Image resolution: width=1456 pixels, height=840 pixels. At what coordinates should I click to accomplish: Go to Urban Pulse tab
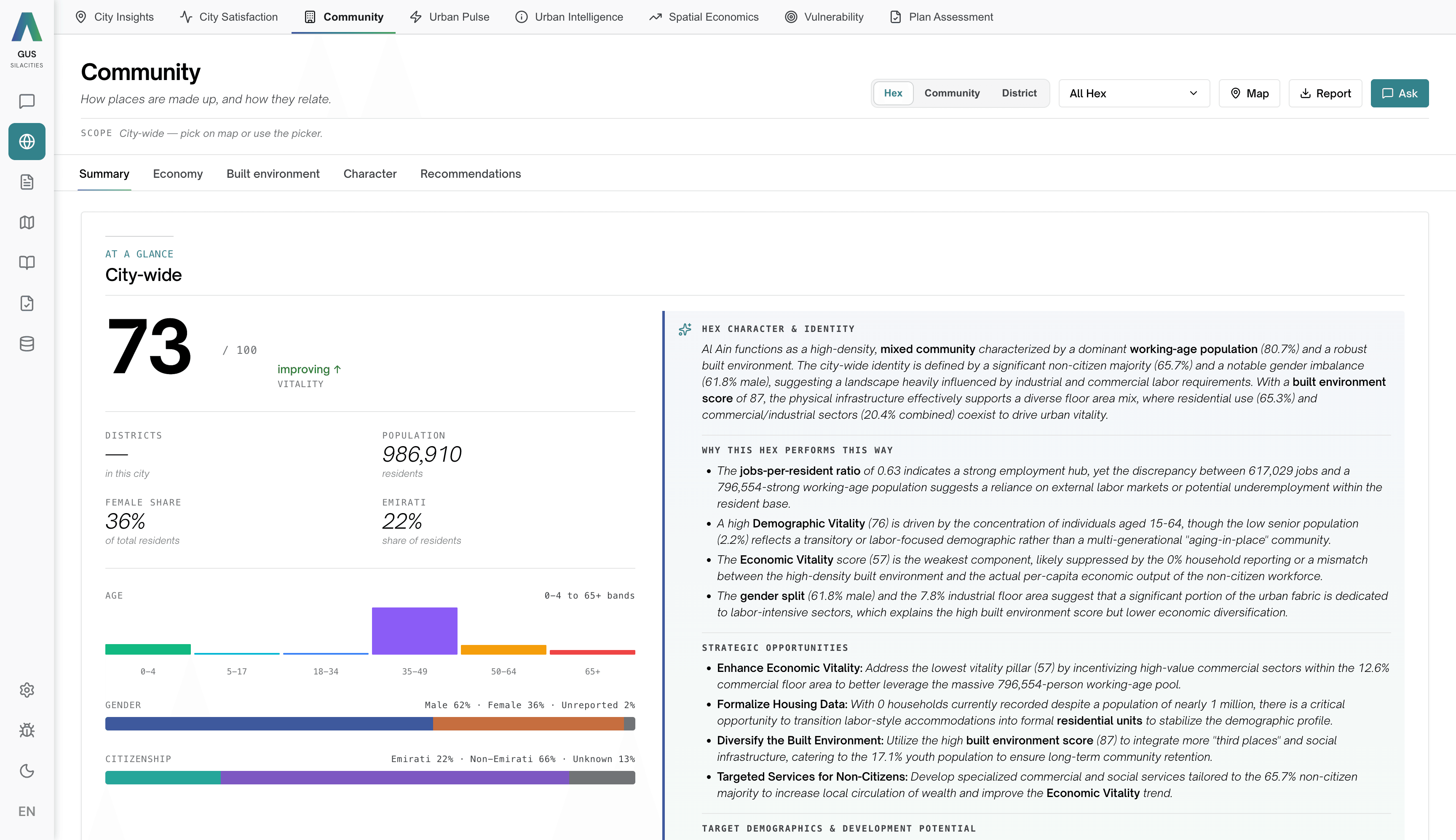450,17
